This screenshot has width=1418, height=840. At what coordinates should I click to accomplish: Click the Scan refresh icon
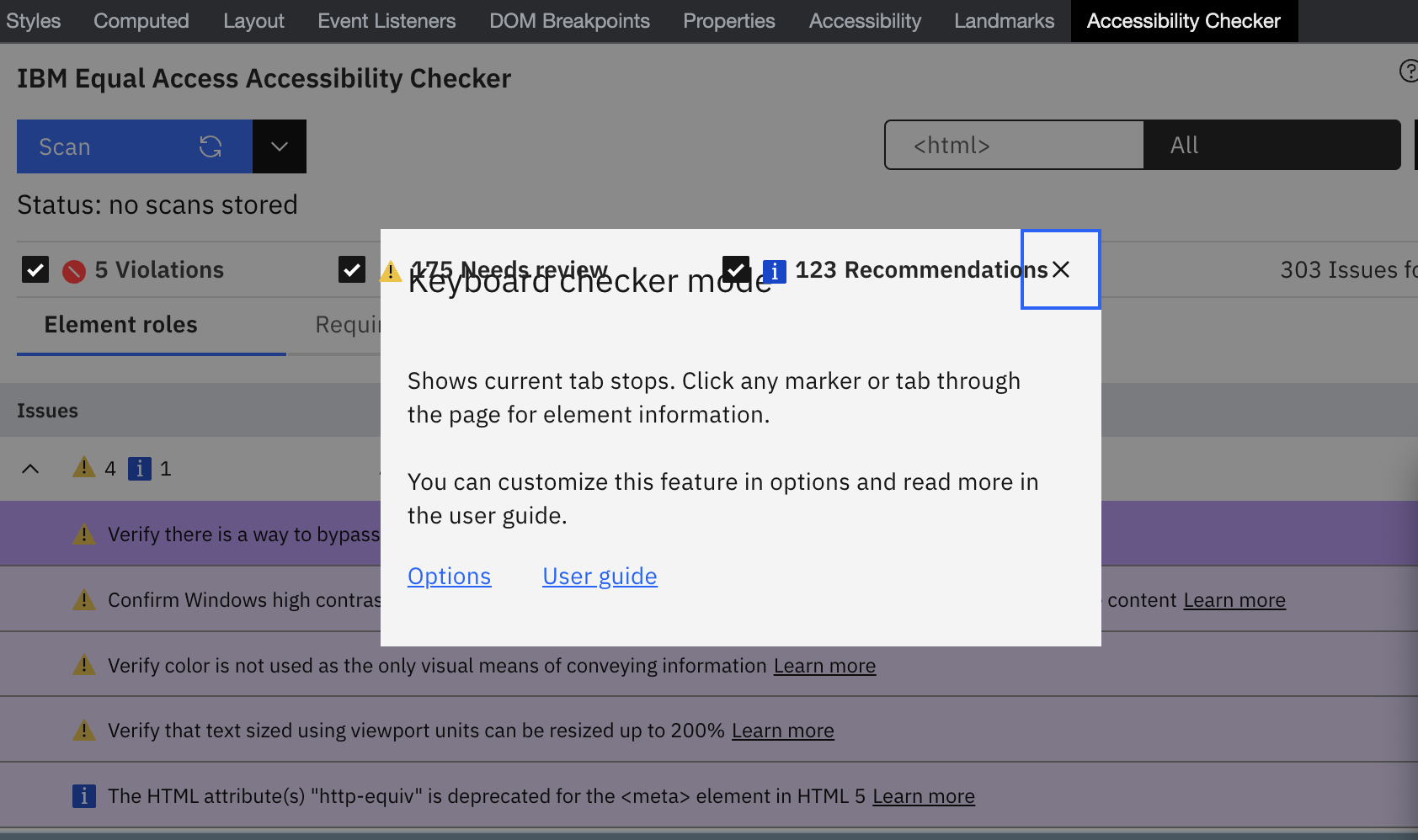pyautogui.click(x=211, y=146)
